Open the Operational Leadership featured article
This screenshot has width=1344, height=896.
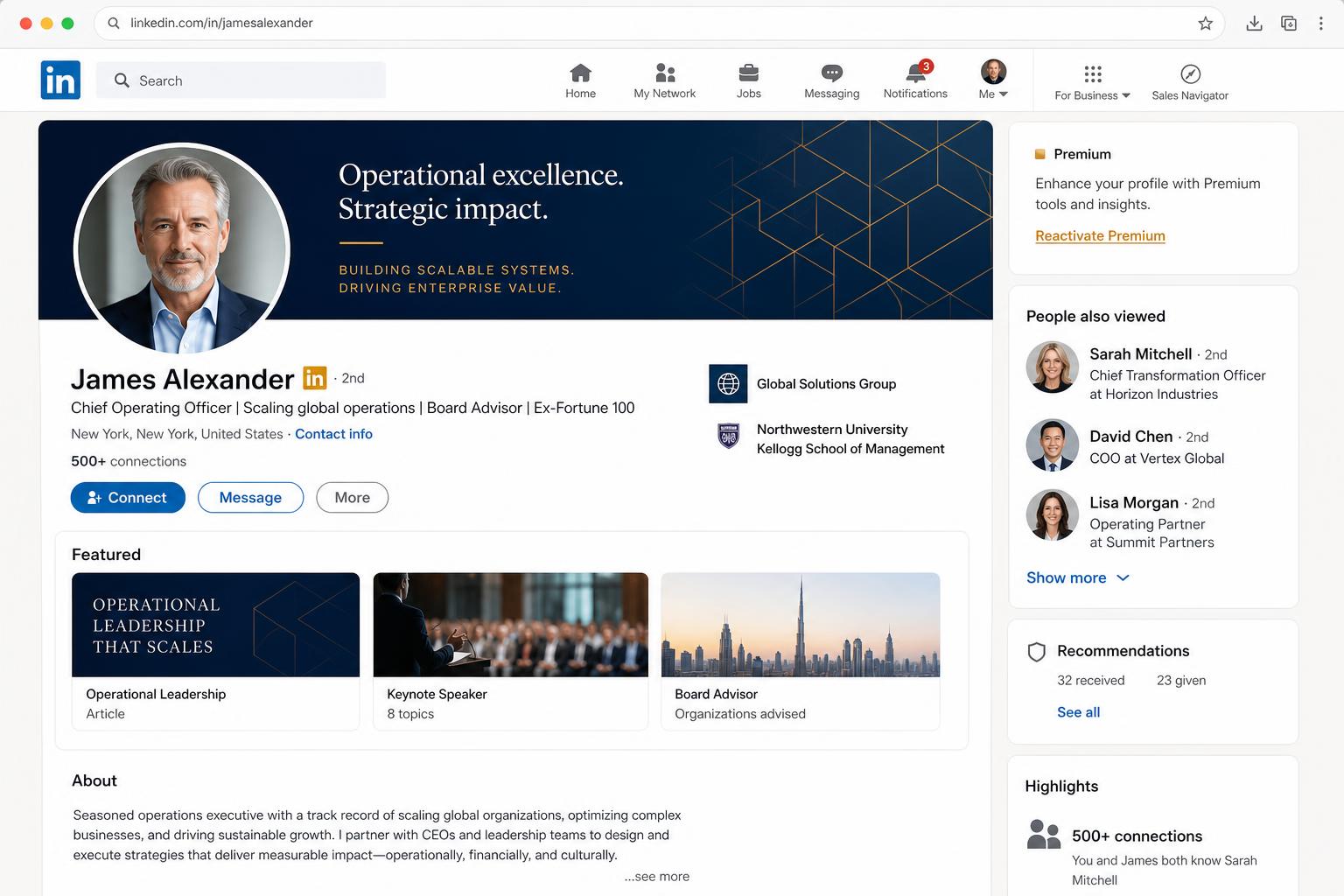point(215,651)
